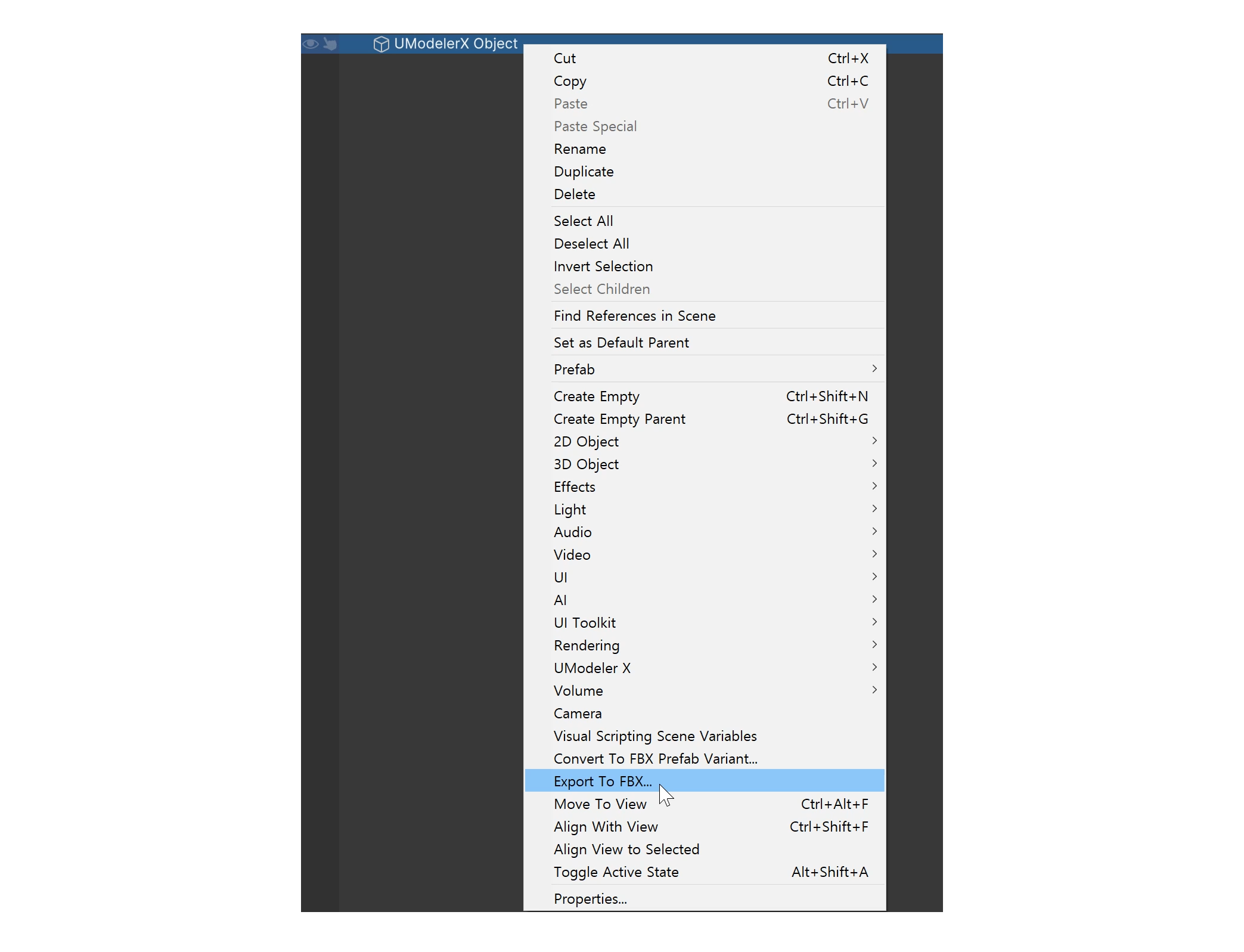This screenshot has height=952, width=1244.
Task: Select Set as Default Parent
Action: click(x=705, y=343)
